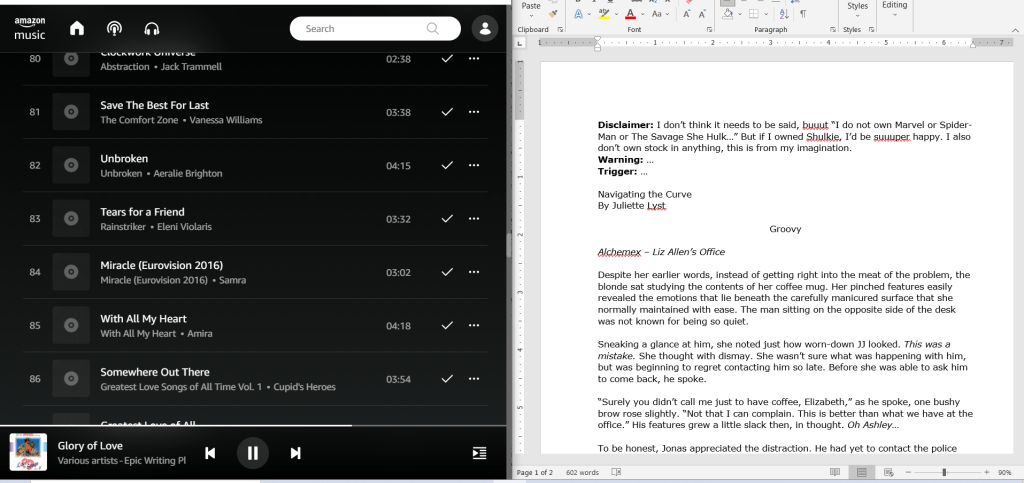Screen dimensions: 1024x483
Task: Skip to the next track
Action: tap(295, 453)
